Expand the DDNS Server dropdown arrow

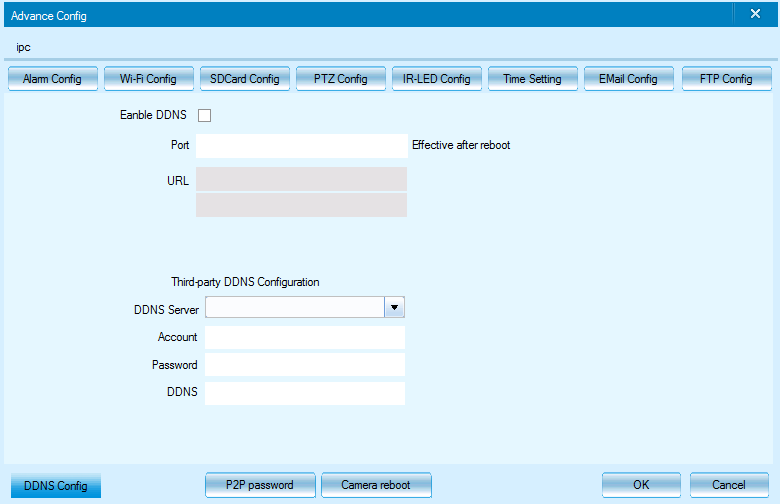[x=394, y=307]
